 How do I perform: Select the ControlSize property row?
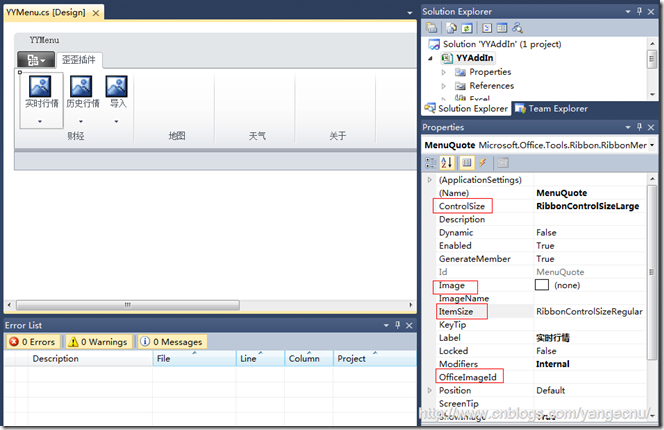tap(539, 206)
